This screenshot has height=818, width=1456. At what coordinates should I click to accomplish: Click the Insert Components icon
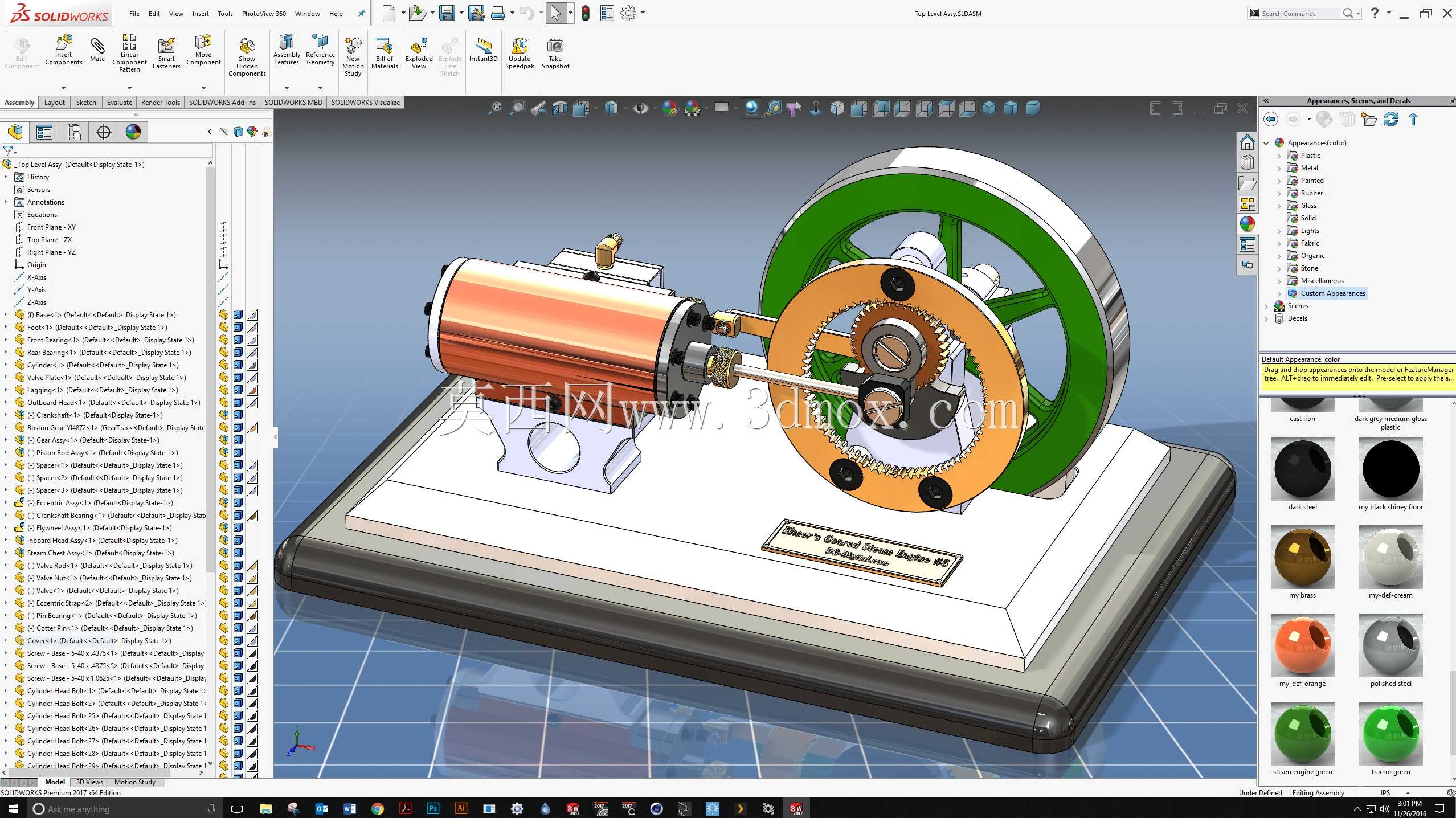click(64, 50)
